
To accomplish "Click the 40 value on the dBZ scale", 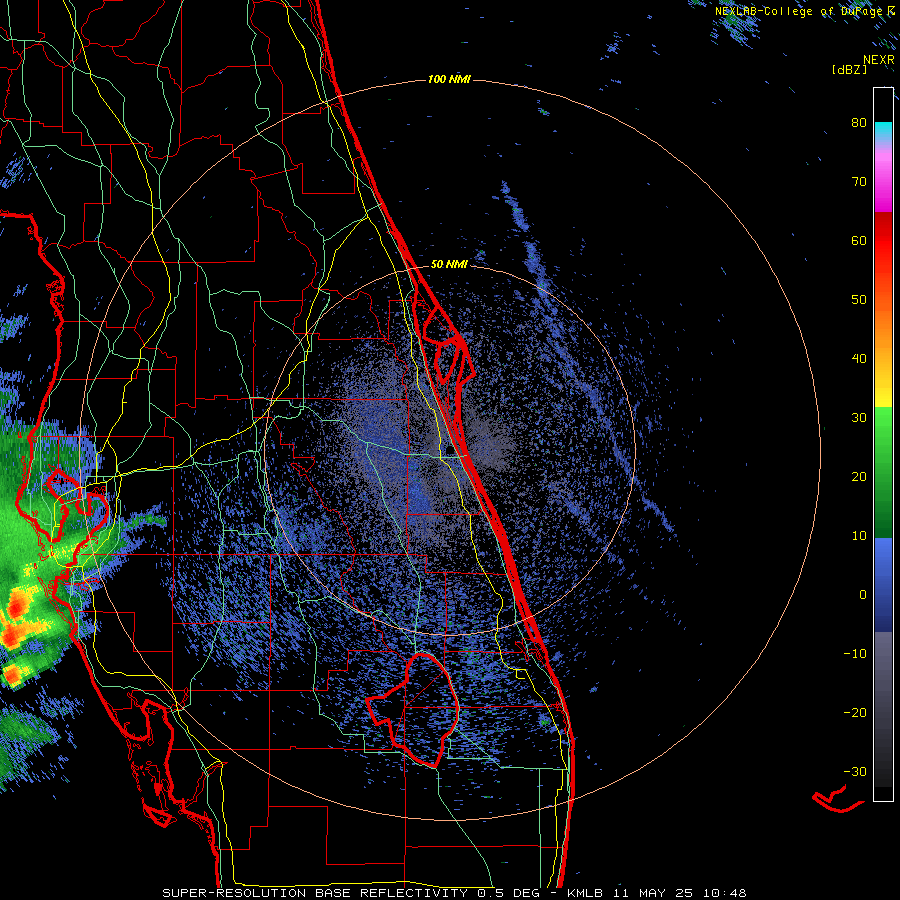I will click(859, 359).
